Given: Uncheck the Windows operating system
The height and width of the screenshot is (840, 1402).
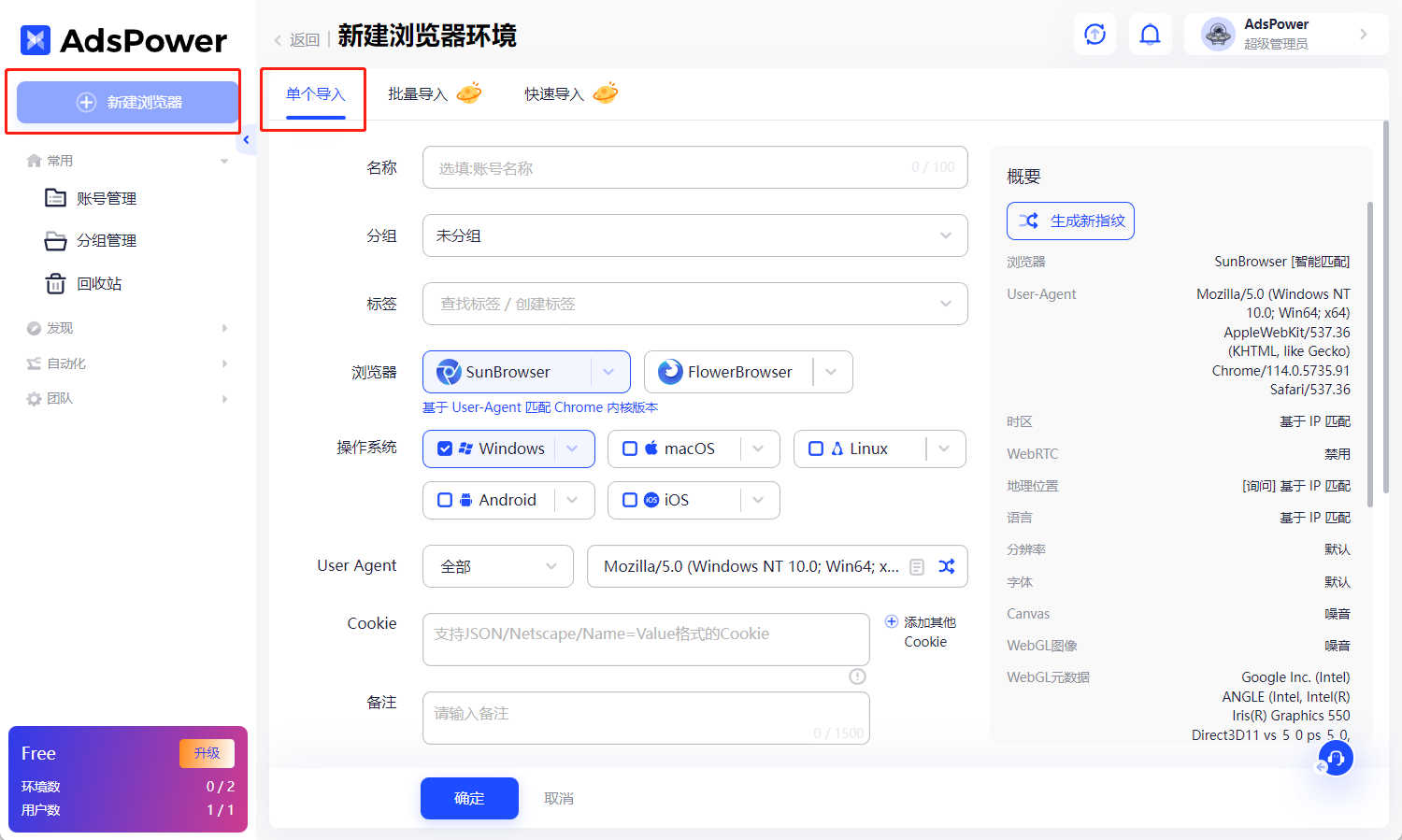Looking at the screenshot, I should [446, 448].
